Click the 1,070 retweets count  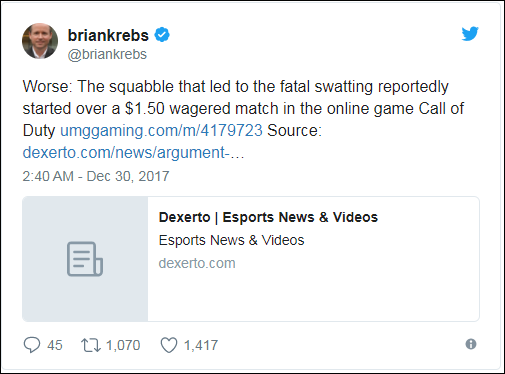(123, 345)
